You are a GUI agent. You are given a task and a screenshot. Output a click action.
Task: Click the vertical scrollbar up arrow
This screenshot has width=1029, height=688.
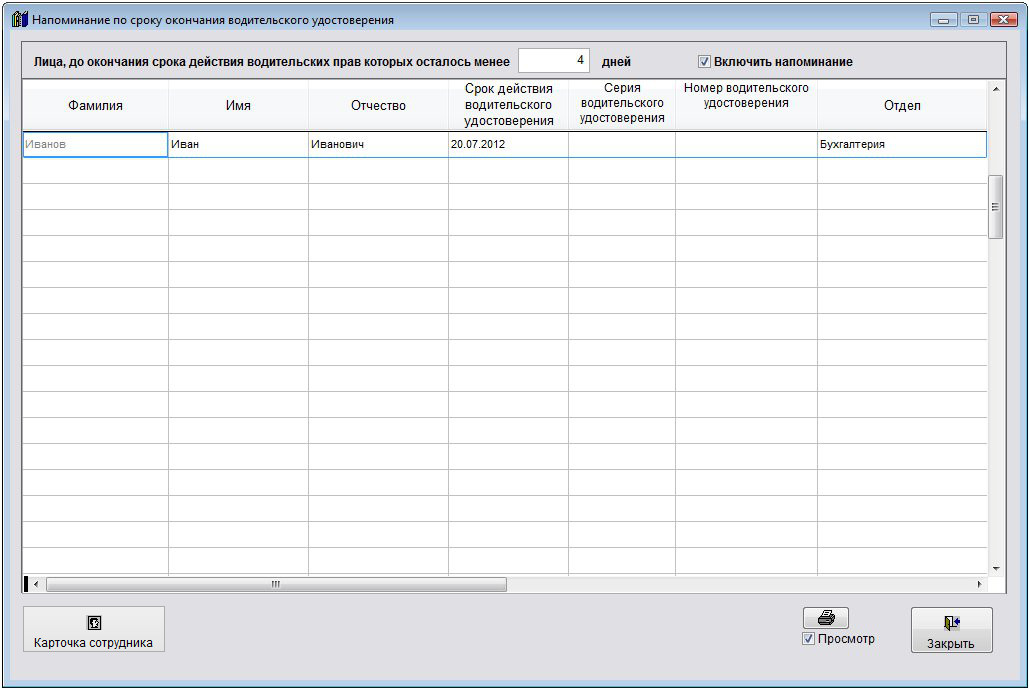995,90
